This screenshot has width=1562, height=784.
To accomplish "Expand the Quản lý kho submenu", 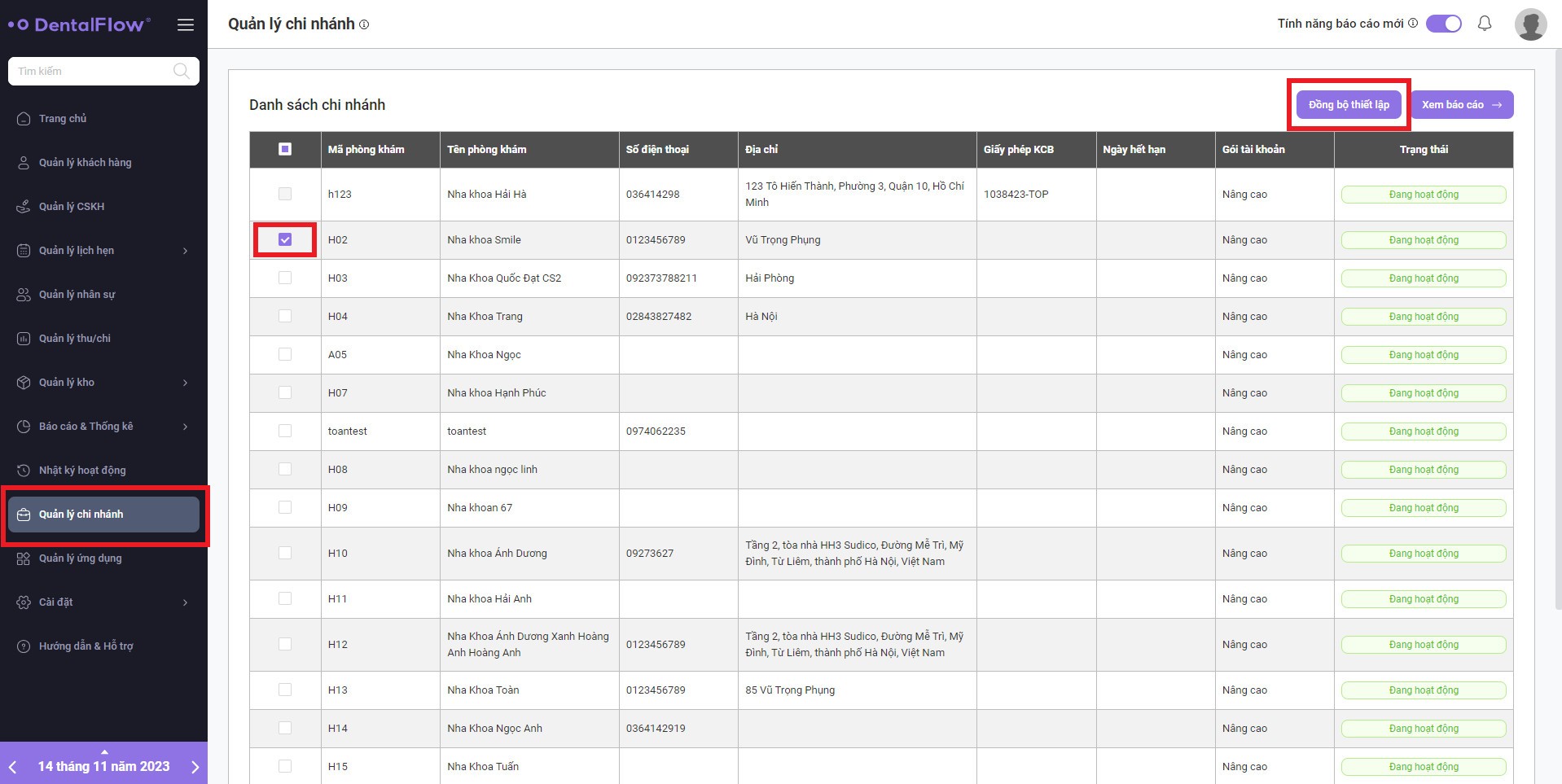I will click(185, 383).
